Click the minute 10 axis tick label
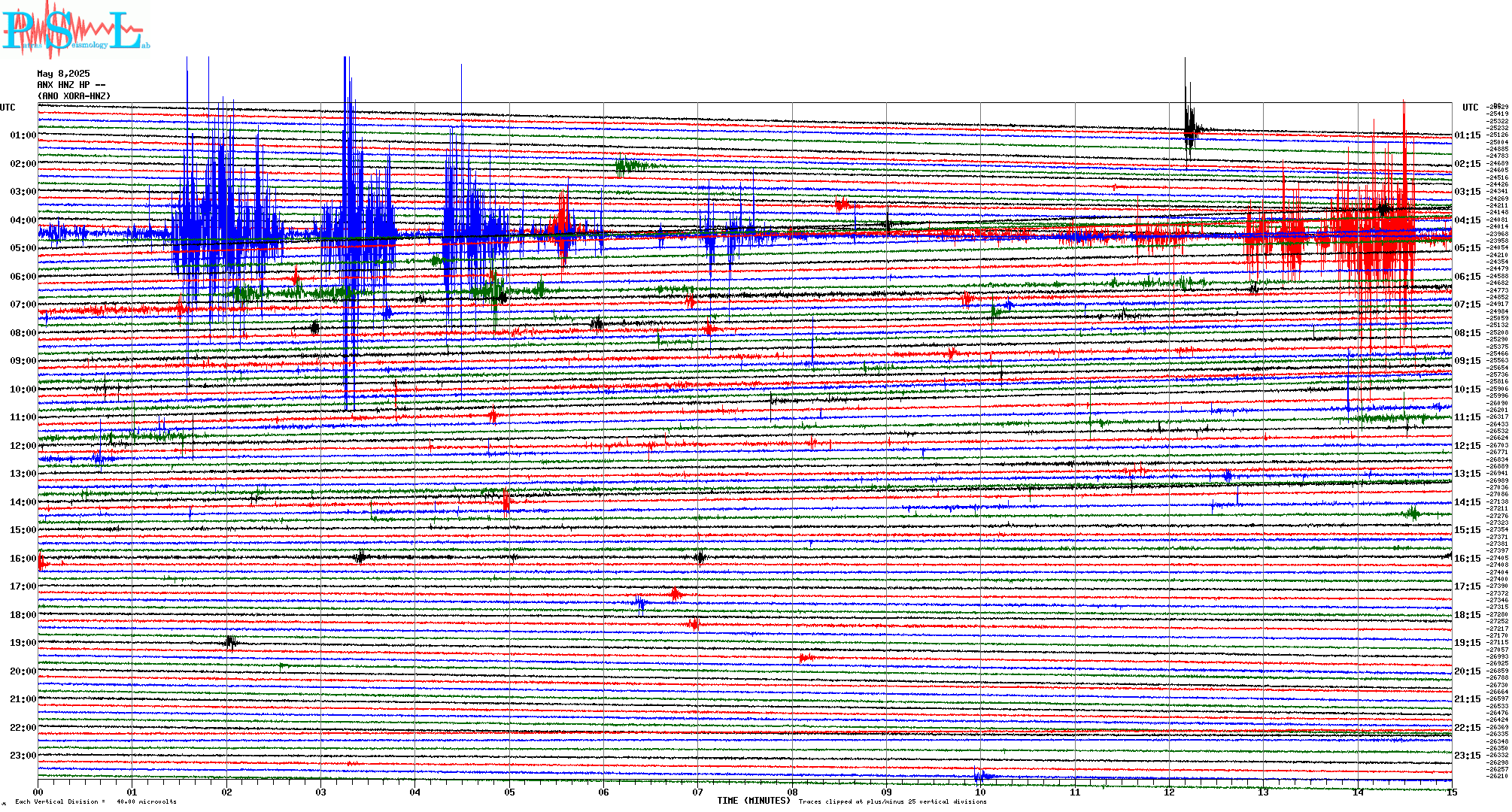 [x=981, y=792]
